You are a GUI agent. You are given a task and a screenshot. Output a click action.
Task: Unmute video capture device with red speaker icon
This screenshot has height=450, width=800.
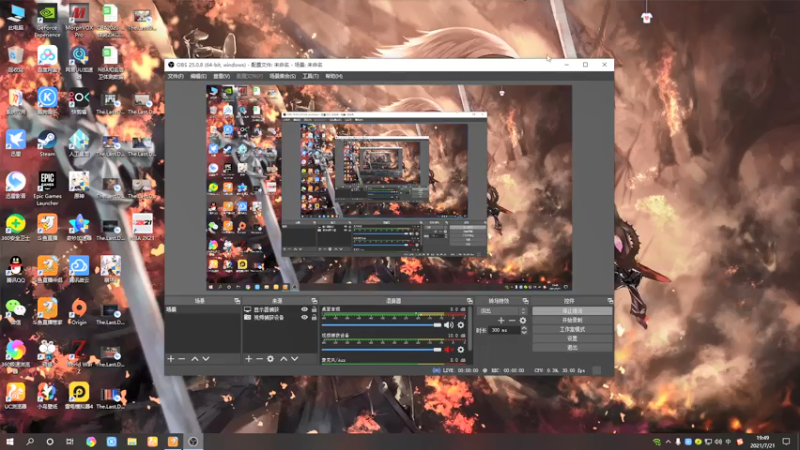point(448,350)
